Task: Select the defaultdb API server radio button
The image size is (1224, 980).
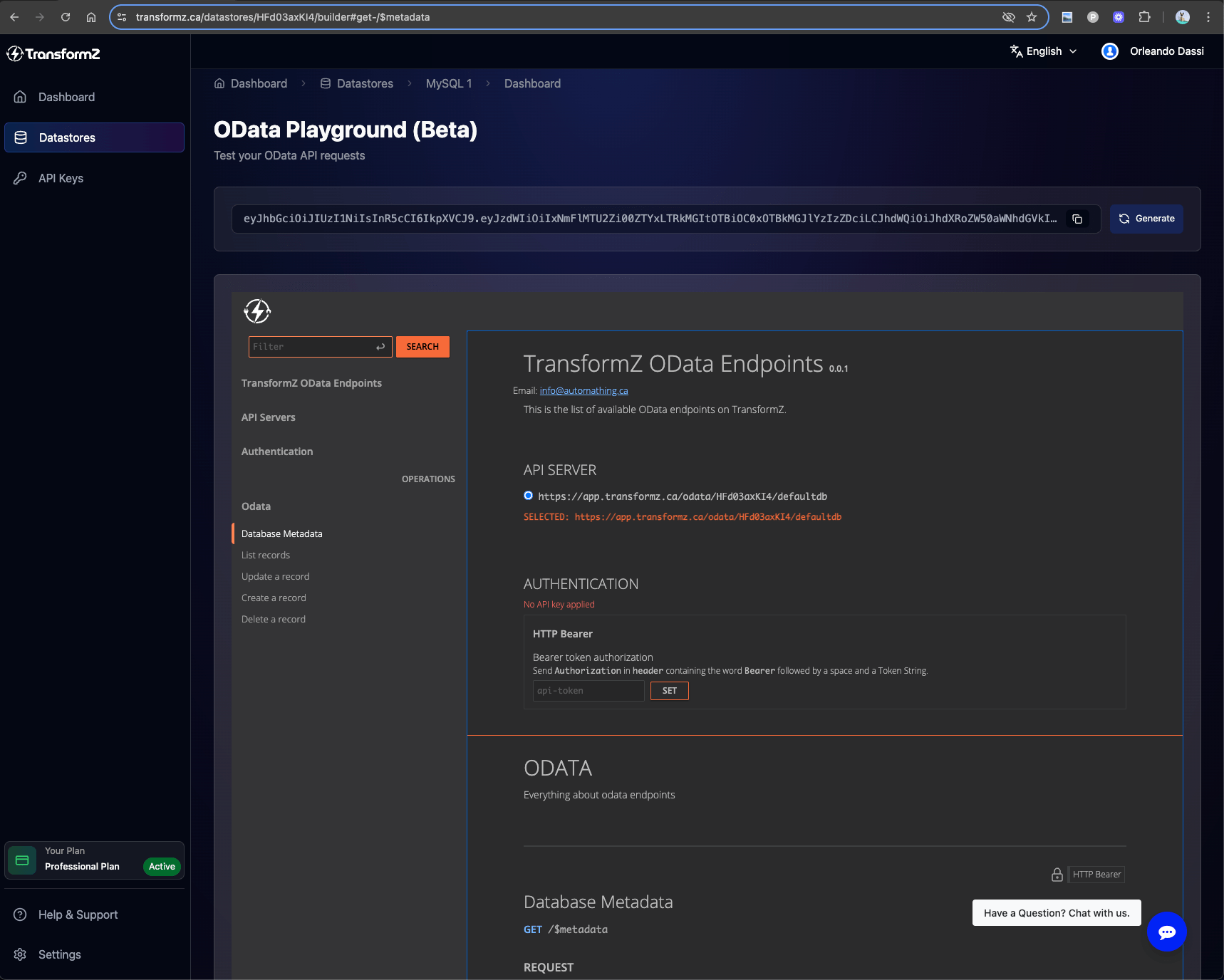Action: click(528, 495)
